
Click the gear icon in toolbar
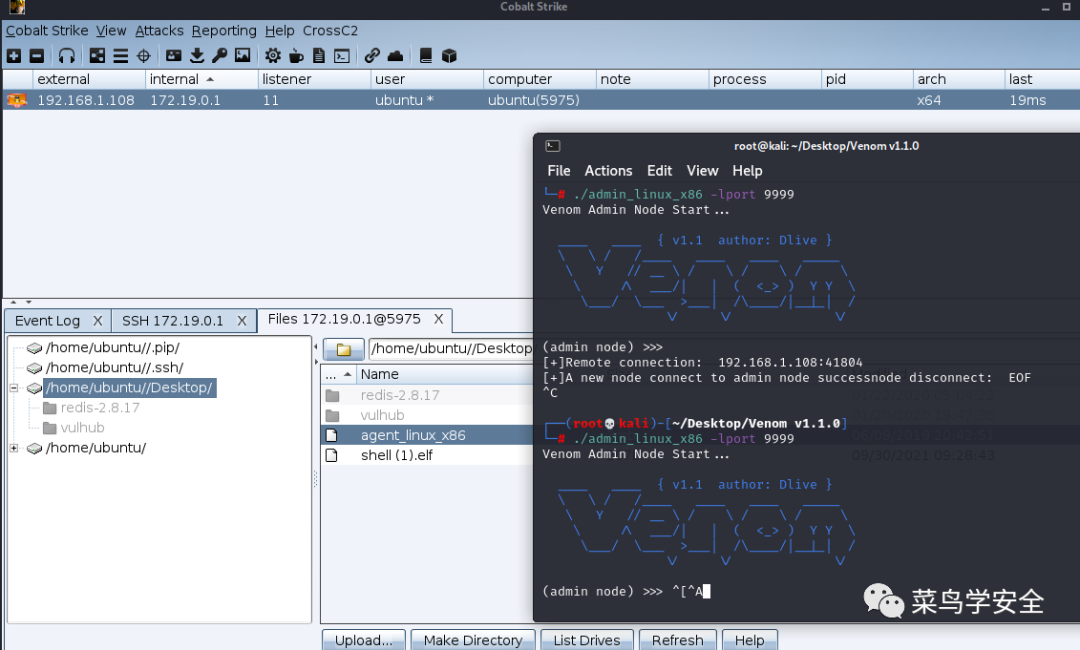tap(272, 56)
